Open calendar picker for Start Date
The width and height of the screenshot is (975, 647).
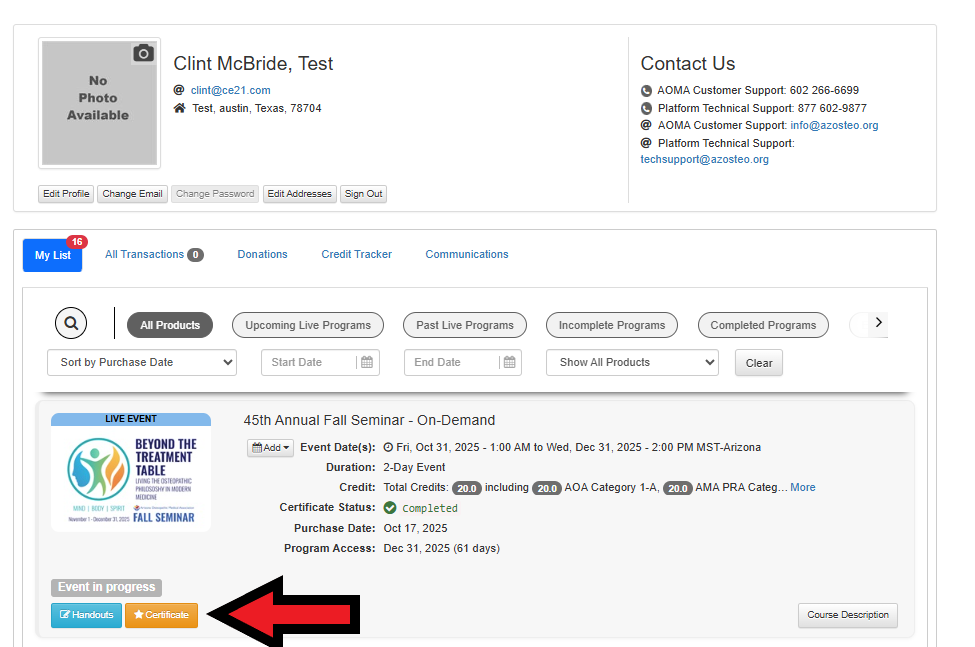click(x=367, y=362)
